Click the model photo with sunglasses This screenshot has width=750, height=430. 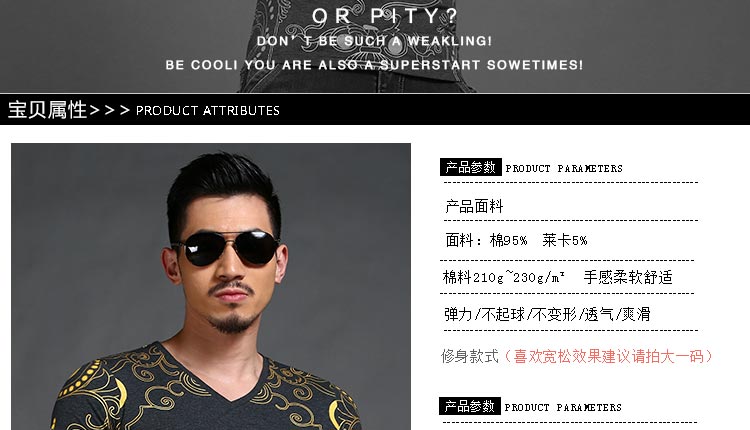click(x=211, y=286)
